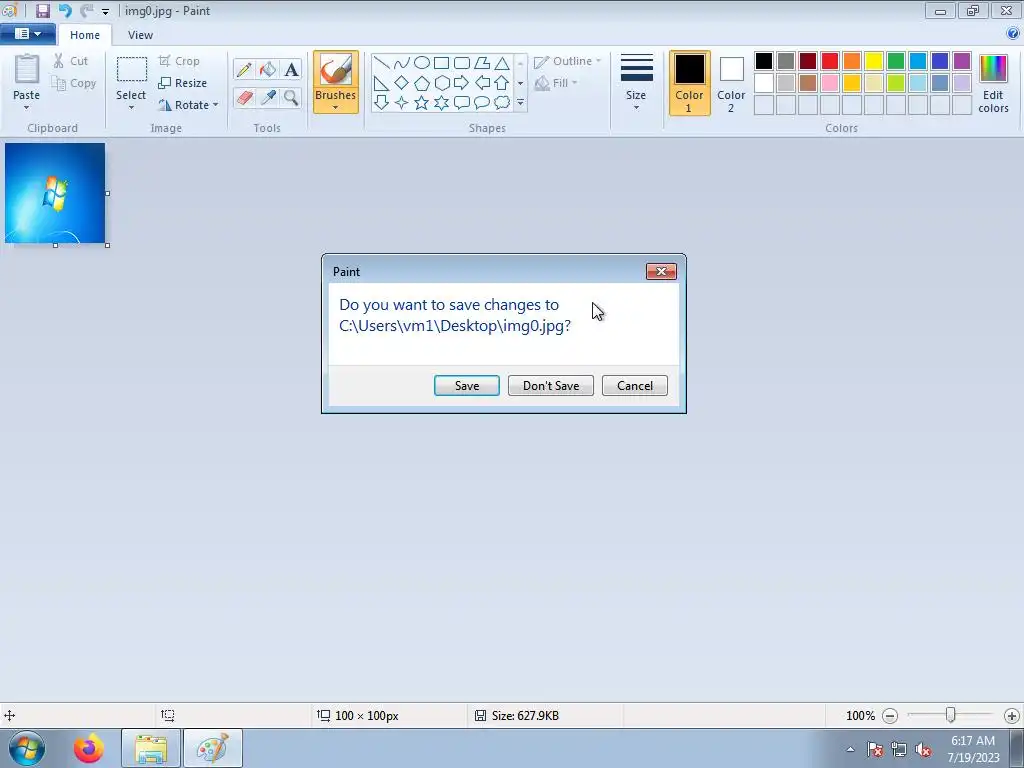Open the Brushes dropdown arrow

coord(336,108)
